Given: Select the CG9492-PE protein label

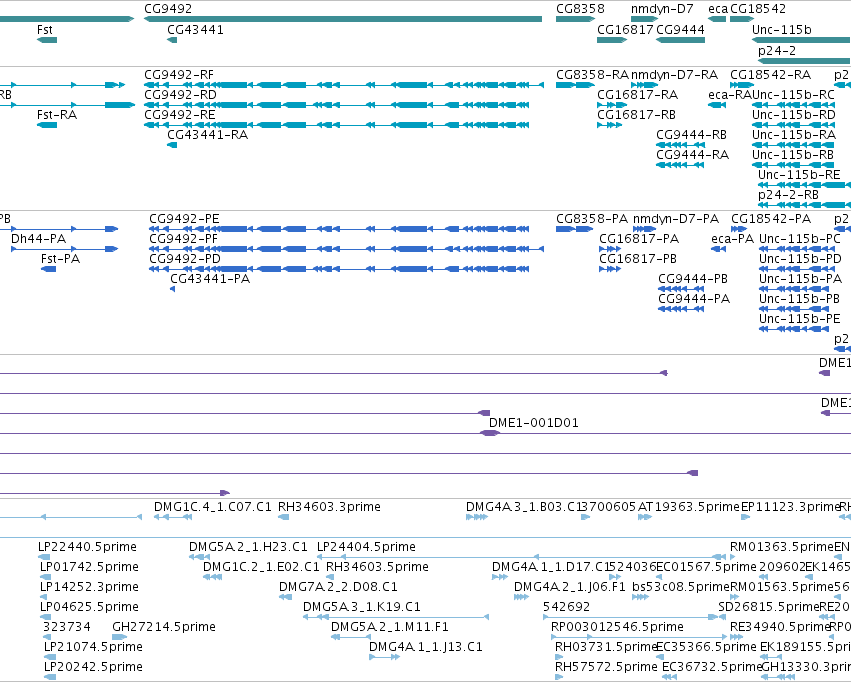Looking at the screenshot, I should pos(185,219).
